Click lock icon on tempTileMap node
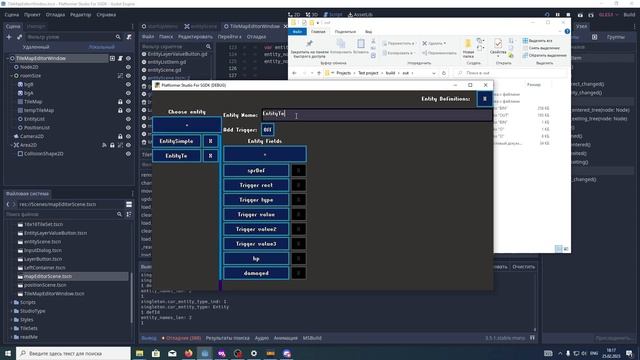Screen dimensions: 640x360 point(120,110)
